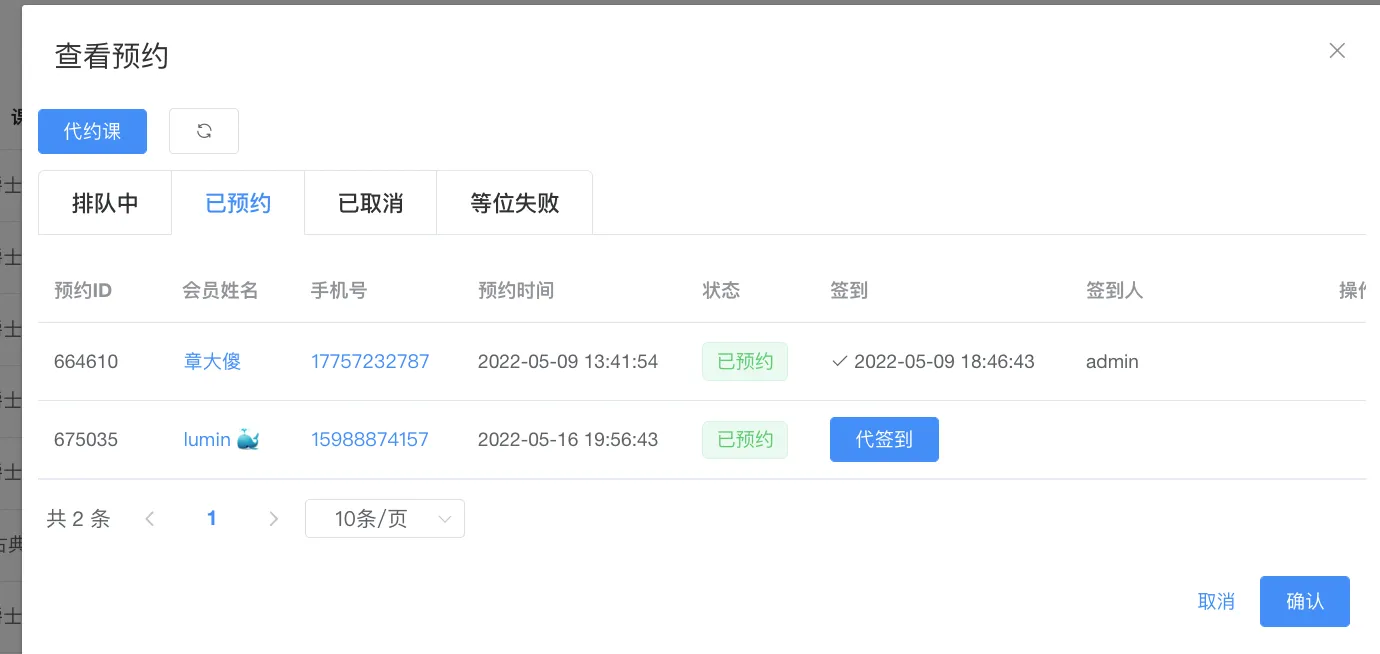1380x654 pixels.
Task: Click the 代约课 button
Action: pyautogui.click(x=92, y=131)
